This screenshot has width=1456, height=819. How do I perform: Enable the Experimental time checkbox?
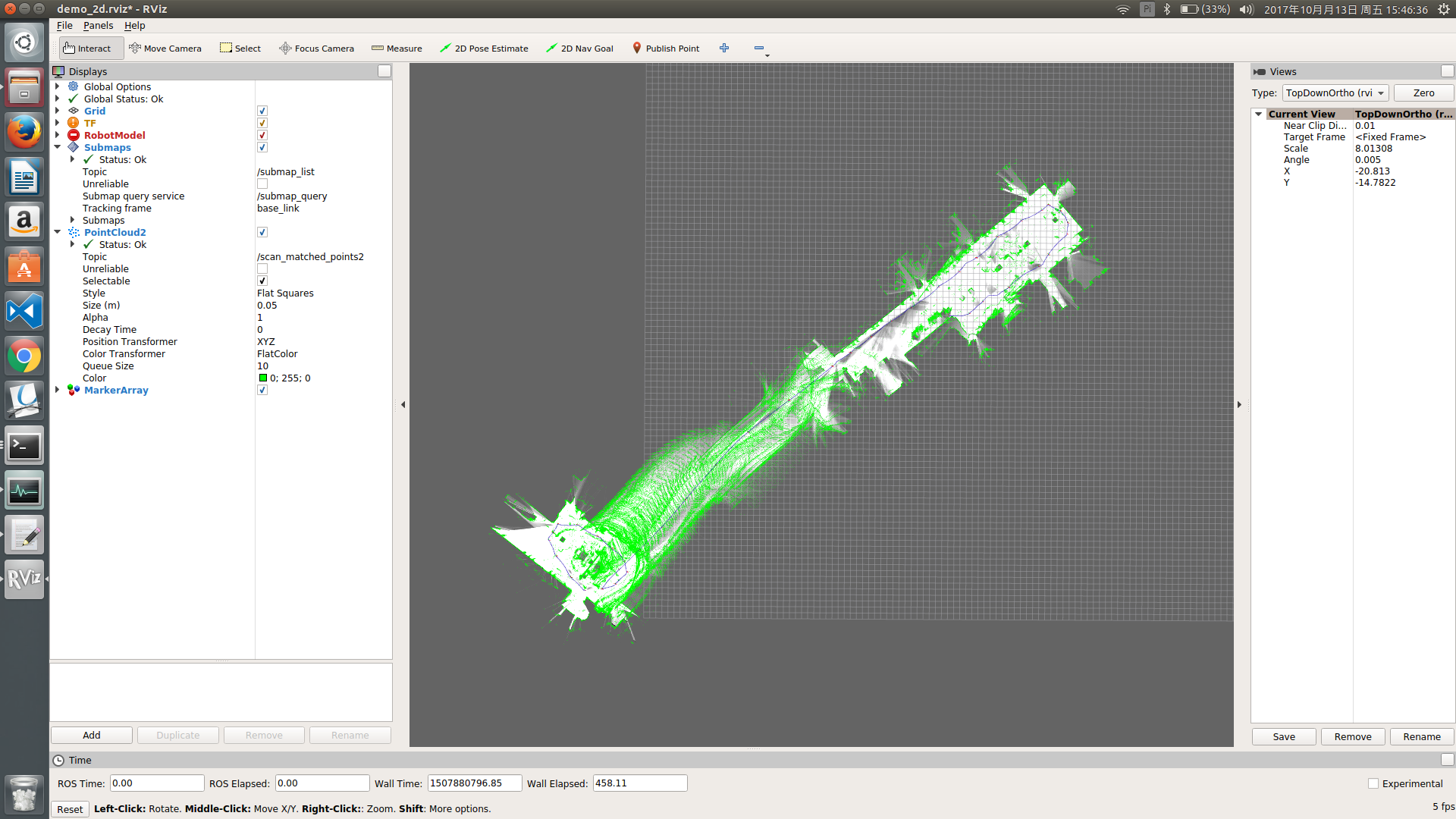coord(1373,783)
